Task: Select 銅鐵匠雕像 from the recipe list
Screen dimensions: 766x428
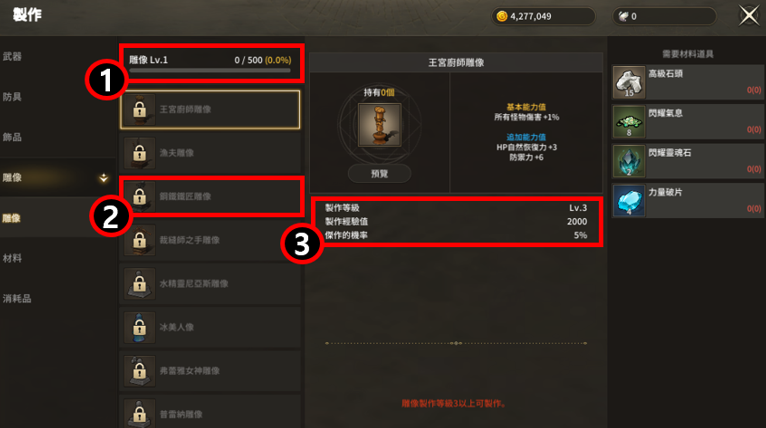Action: click(210, 196)
